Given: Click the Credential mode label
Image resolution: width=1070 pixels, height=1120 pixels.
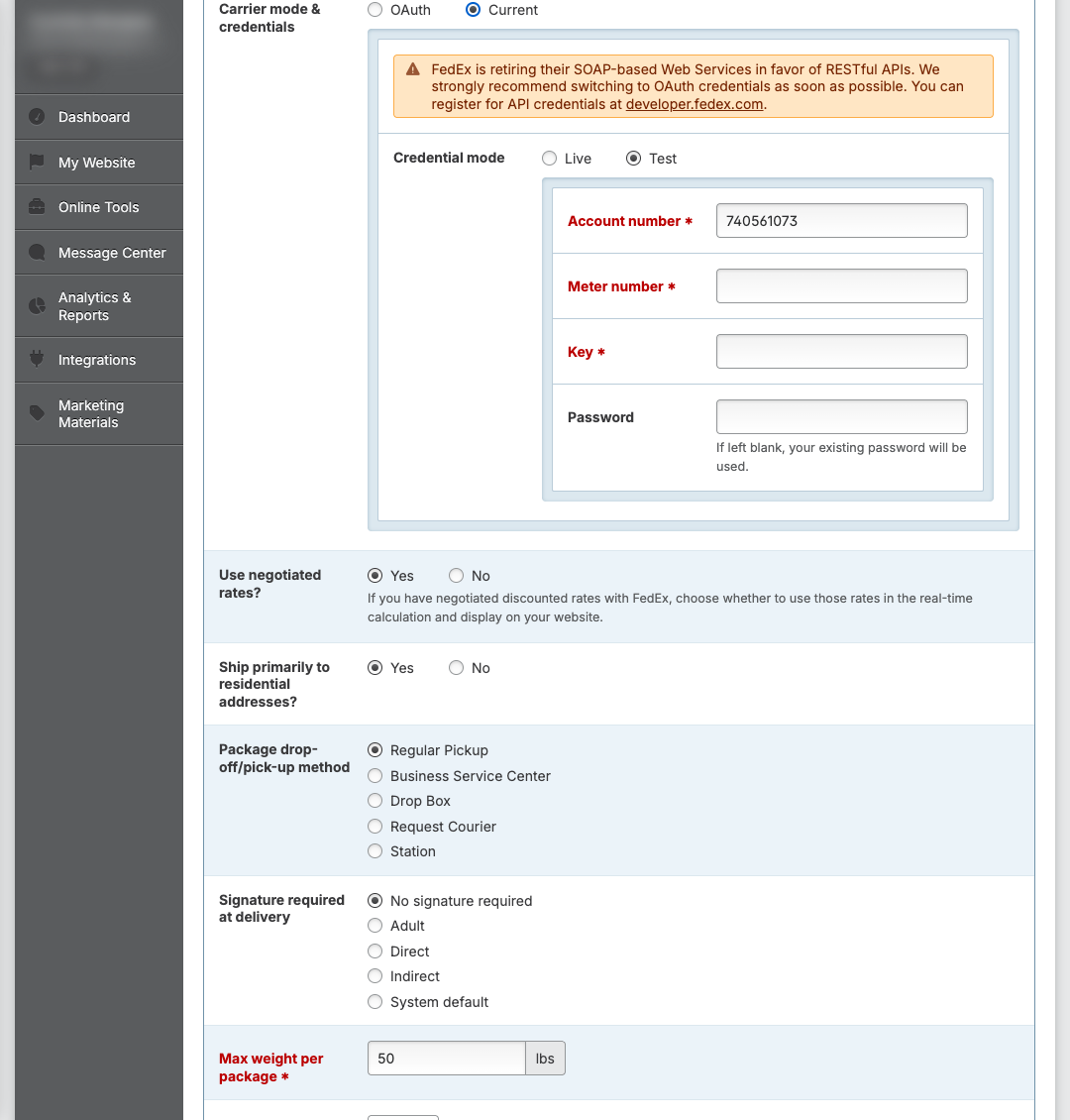Looking at the screenshot, I should [449, 158].
